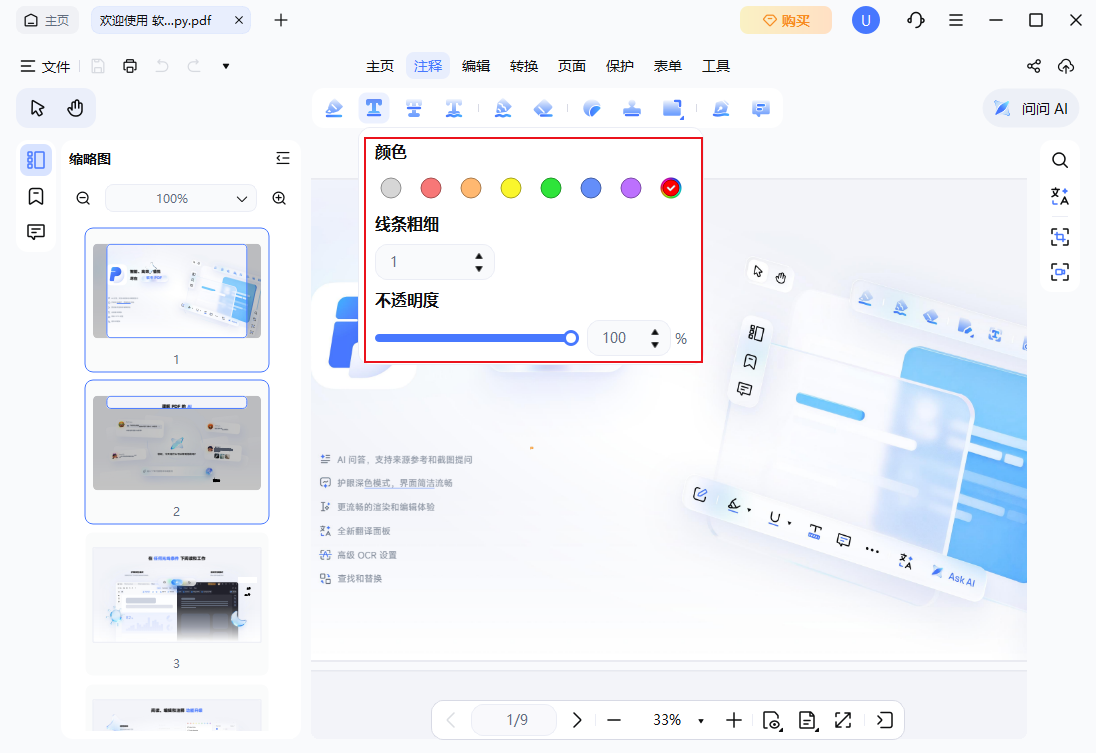Screen dimensions: 1096x753
Task: Switch to the 注释 annotation tab
Action: click(428, 66)
